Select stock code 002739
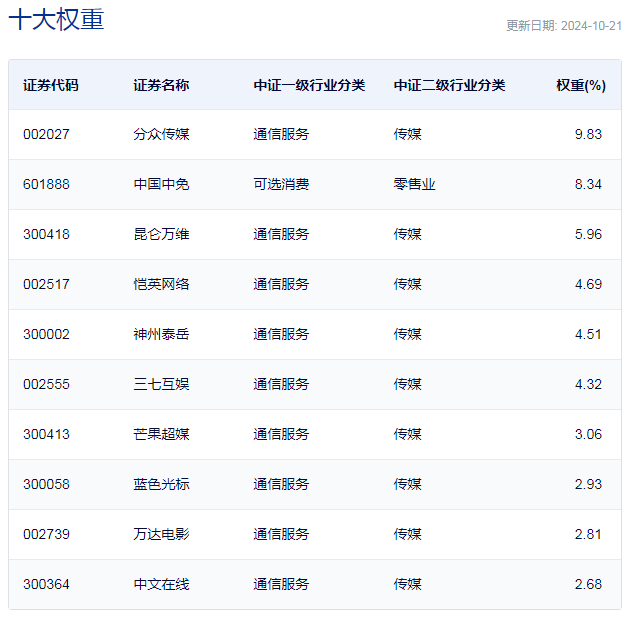This screenshot has width=629, height=617. pyautogui.click(x=47, y=534)
